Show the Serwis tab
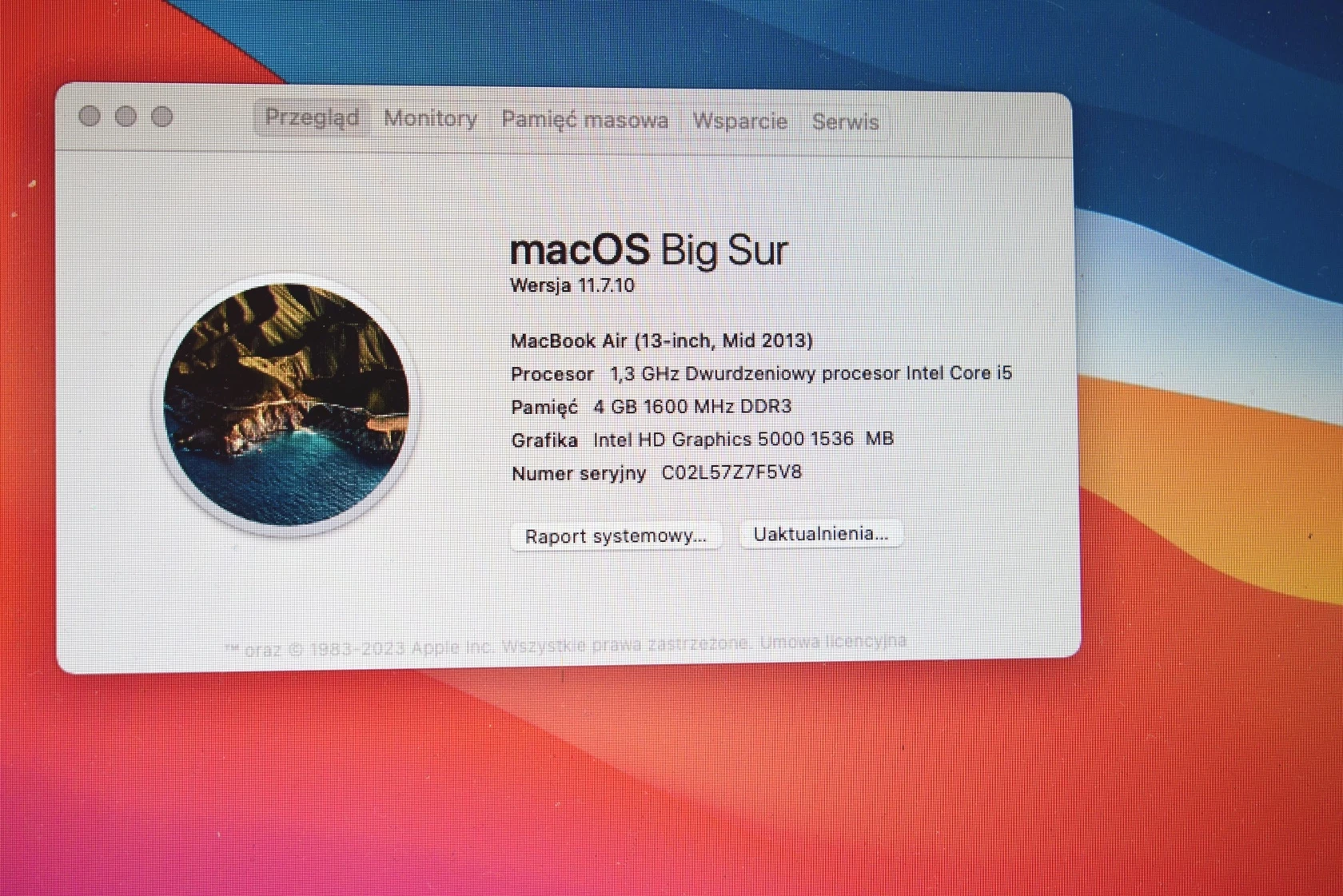1343x896 pixels. click(845, 122)
